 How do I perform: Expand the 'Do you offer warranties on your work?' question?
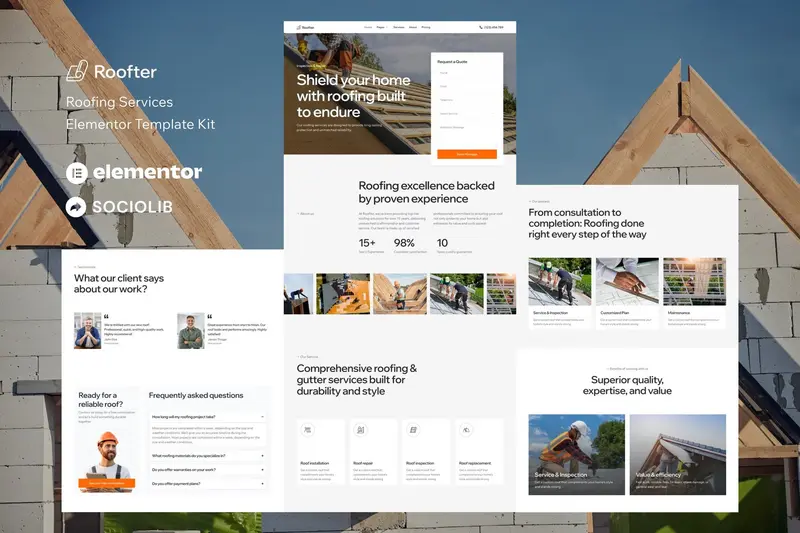coord(208,469)
